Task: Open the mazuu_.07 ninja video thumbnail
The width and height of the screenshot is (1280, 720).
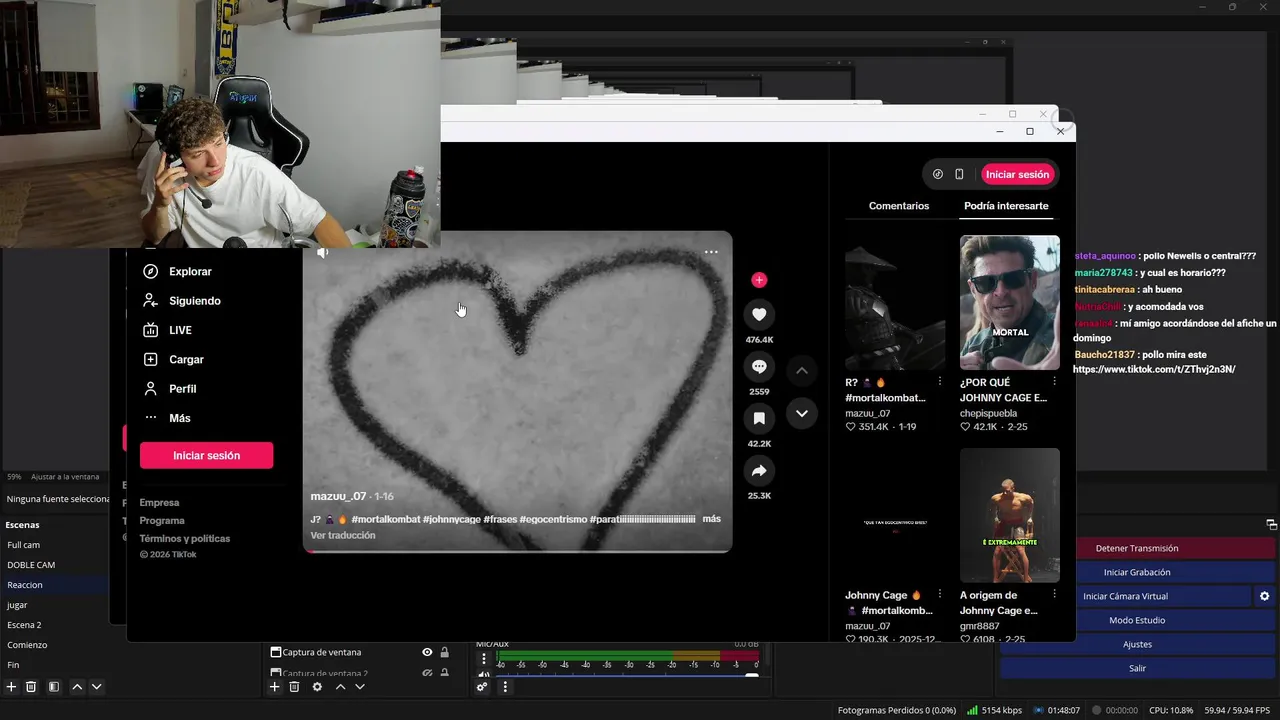Action: 895,302
